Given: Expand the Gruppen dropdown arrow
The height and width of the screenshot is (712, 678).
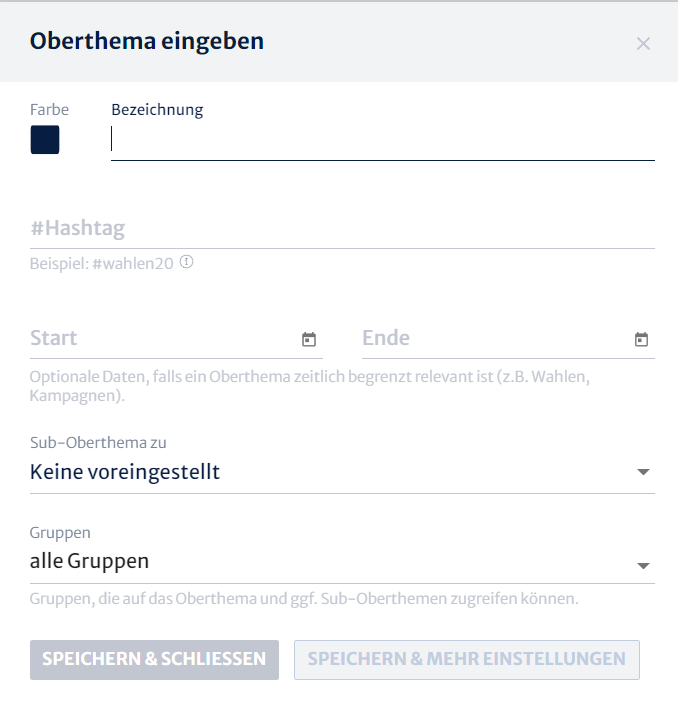Looking at the screenshot, I should 643,566.
